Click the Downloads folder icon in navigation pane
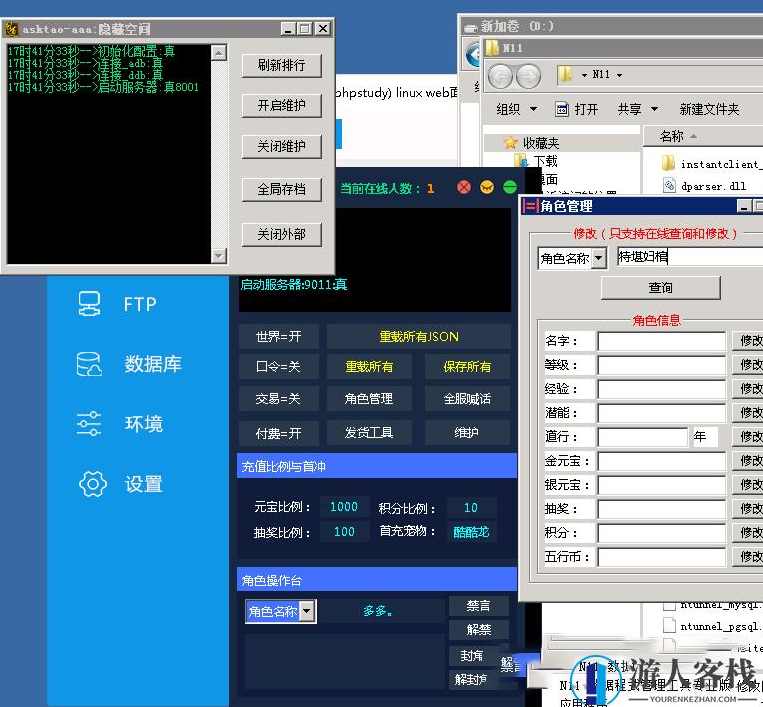This screenshot has width=763, height=707. point(521,161)
